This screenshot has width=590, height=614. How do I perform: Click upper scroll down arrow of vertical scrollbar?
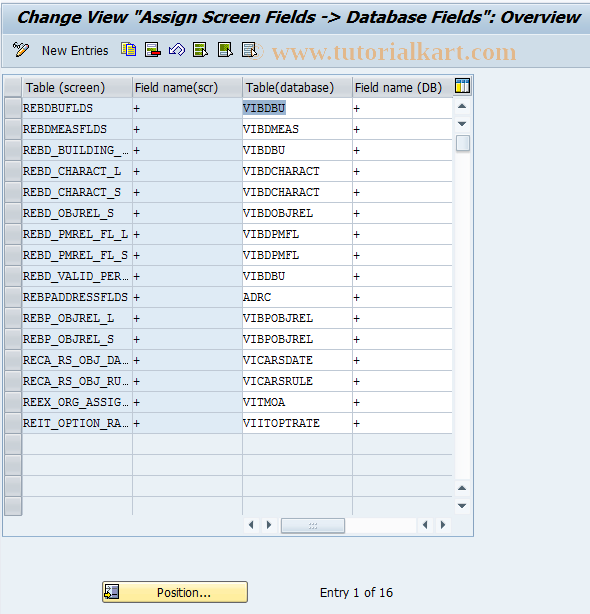[462, 124]
